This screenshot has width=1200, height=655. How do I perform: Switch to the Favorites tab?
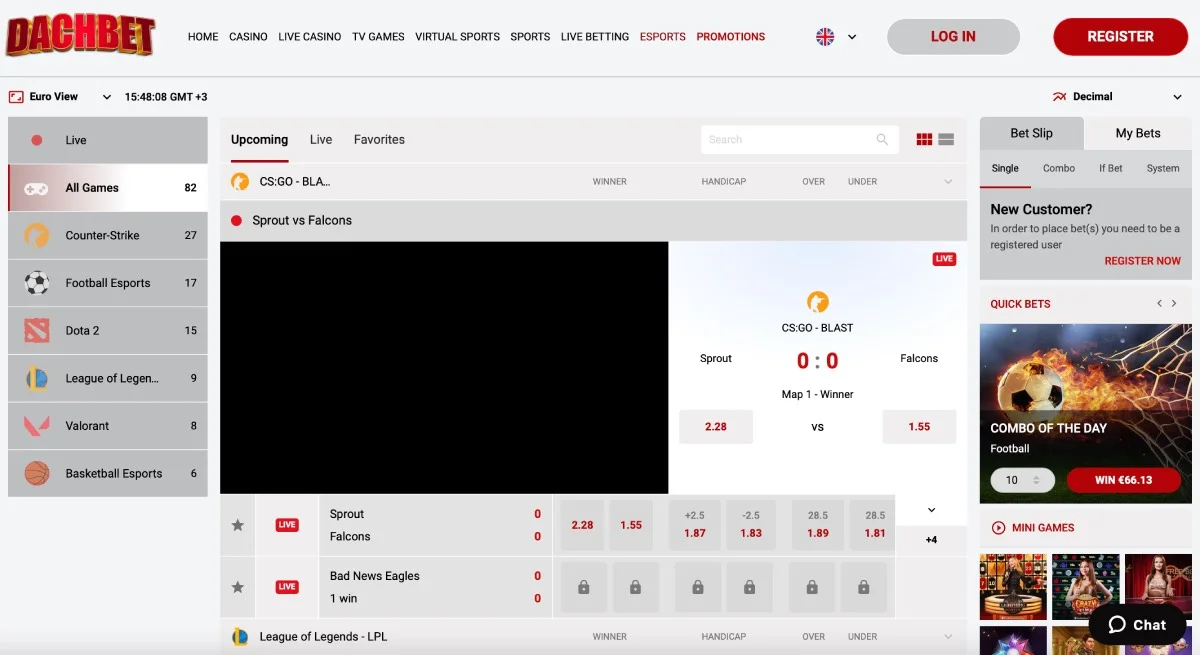pos(379,140)
